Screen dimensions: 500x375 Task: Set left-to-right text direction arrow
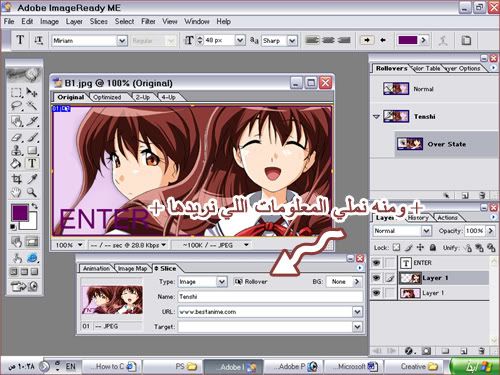coord(367,40)
